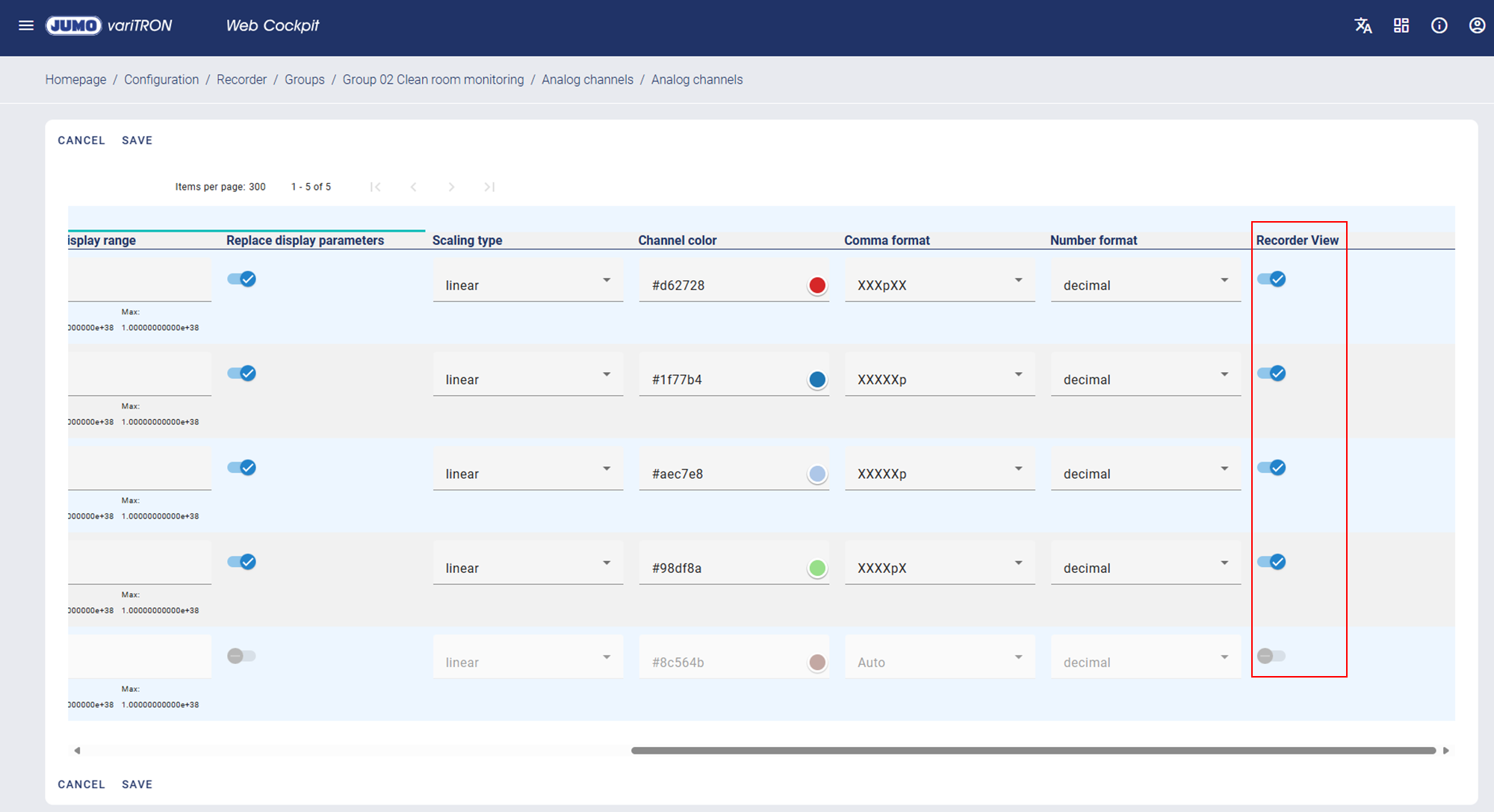Click the red #d62728 color swatch
This screenshot has height=812, width=1494.
coord(817,285)
